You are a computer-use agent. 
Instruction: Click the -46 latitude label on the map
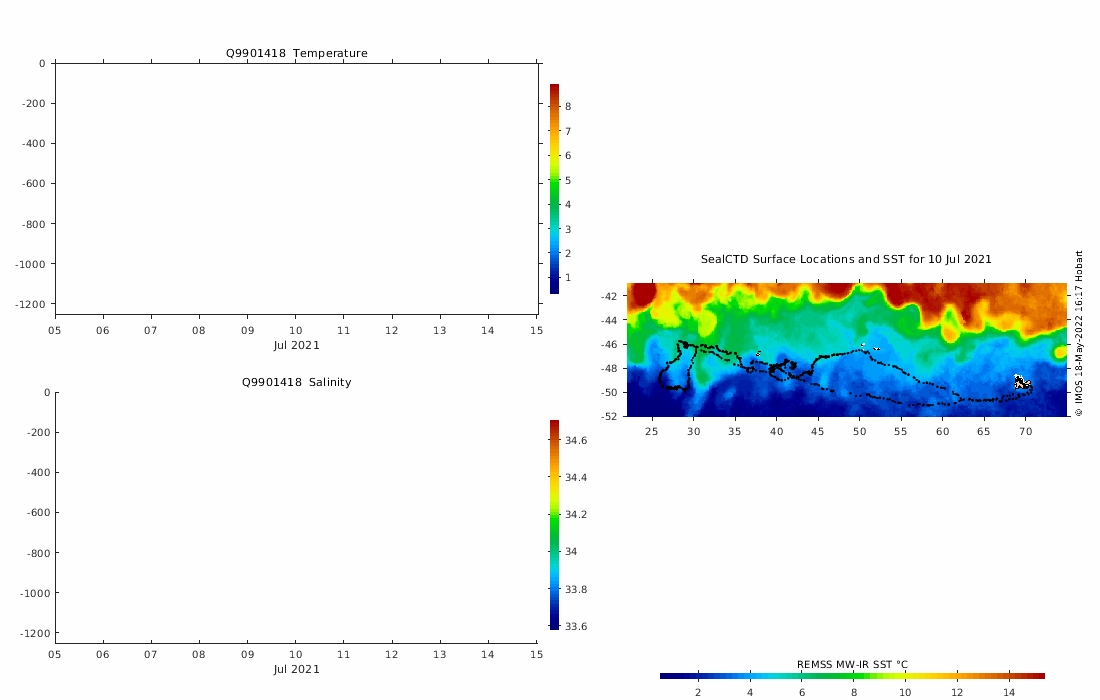(x=610, y=344)
